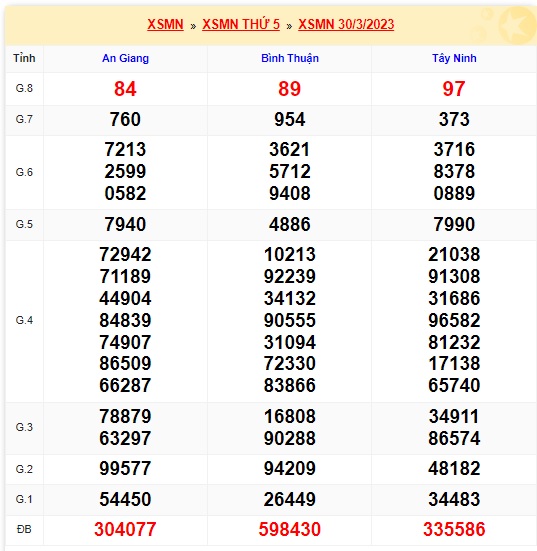
Task: Click the Tây Ninh province header
Action: click(454, 58)
